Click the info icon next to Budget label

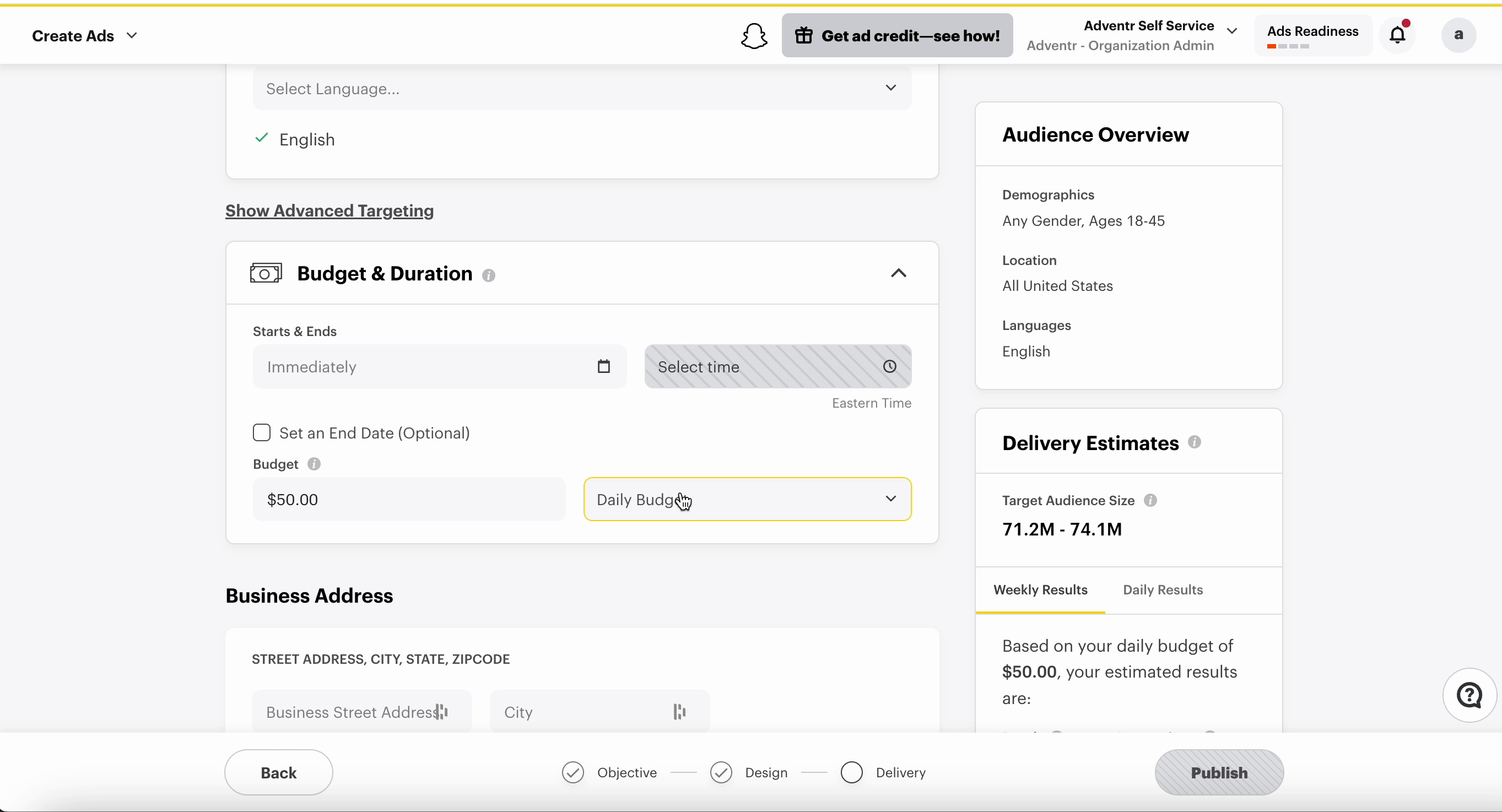pos(314,464)
